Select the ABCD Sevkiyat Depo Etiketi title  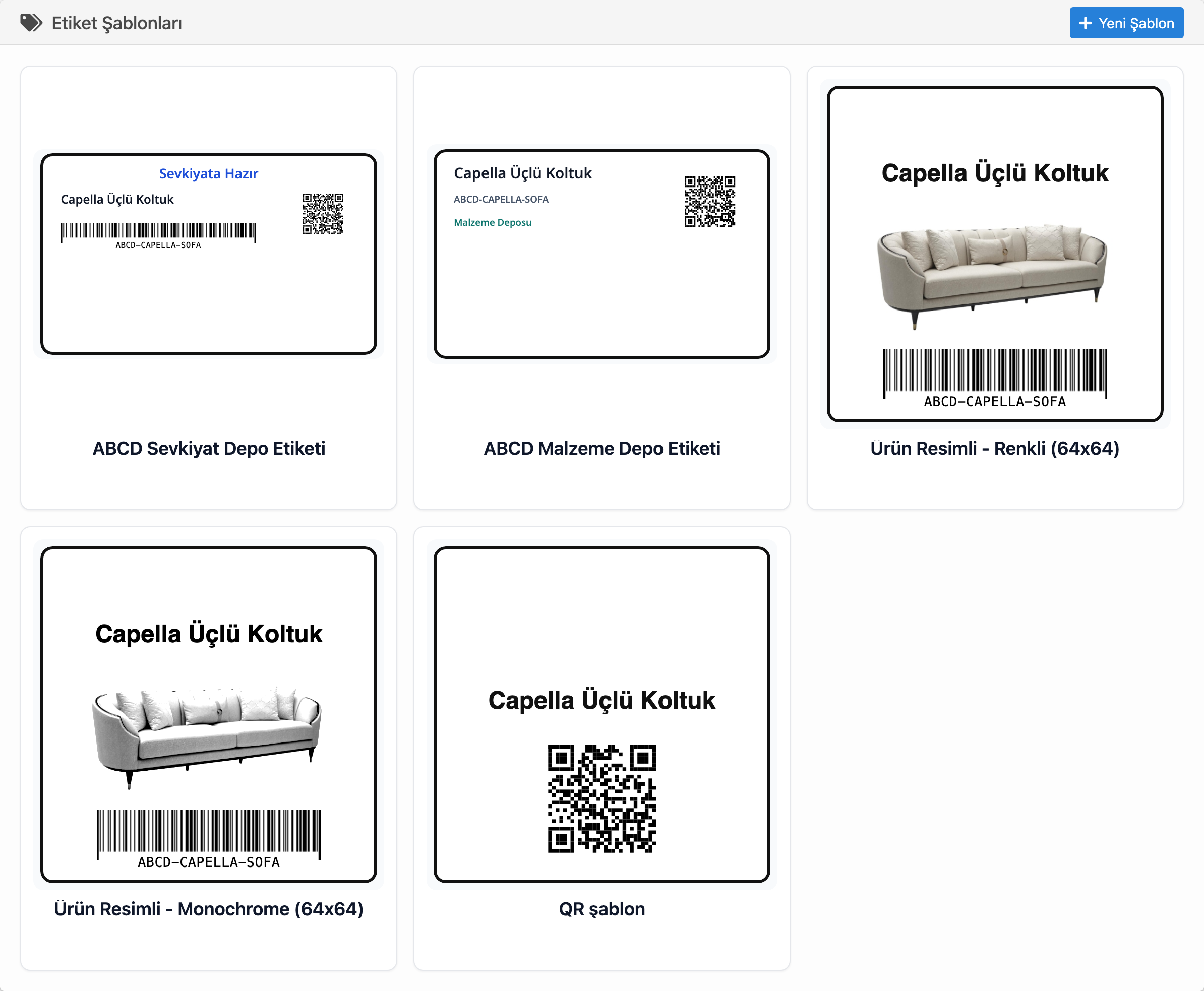click(208, 448)
